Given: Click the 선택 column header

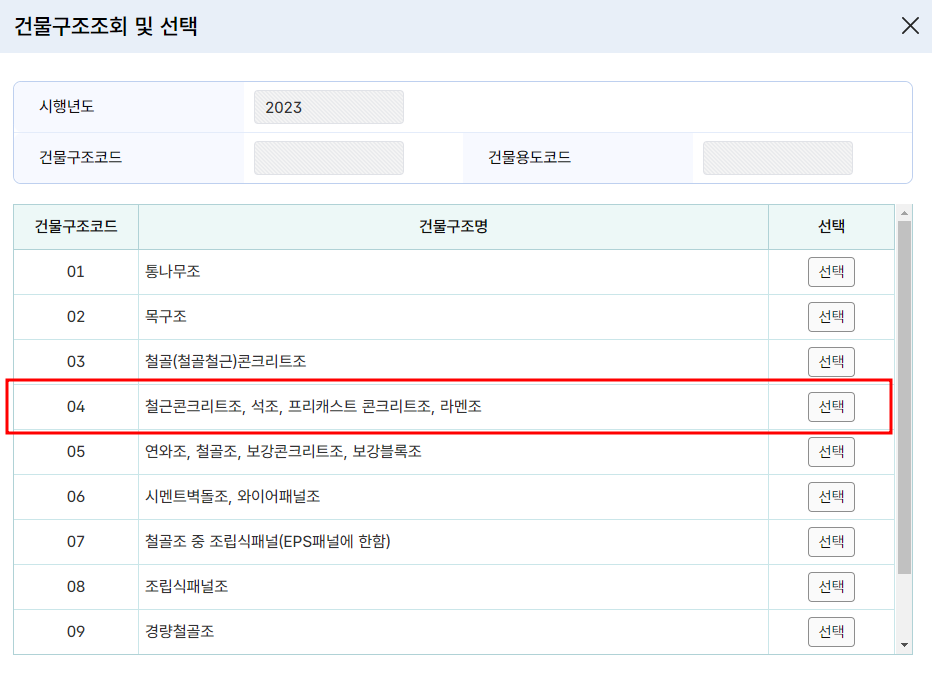Looking at the screenshot, I should 831,226.
